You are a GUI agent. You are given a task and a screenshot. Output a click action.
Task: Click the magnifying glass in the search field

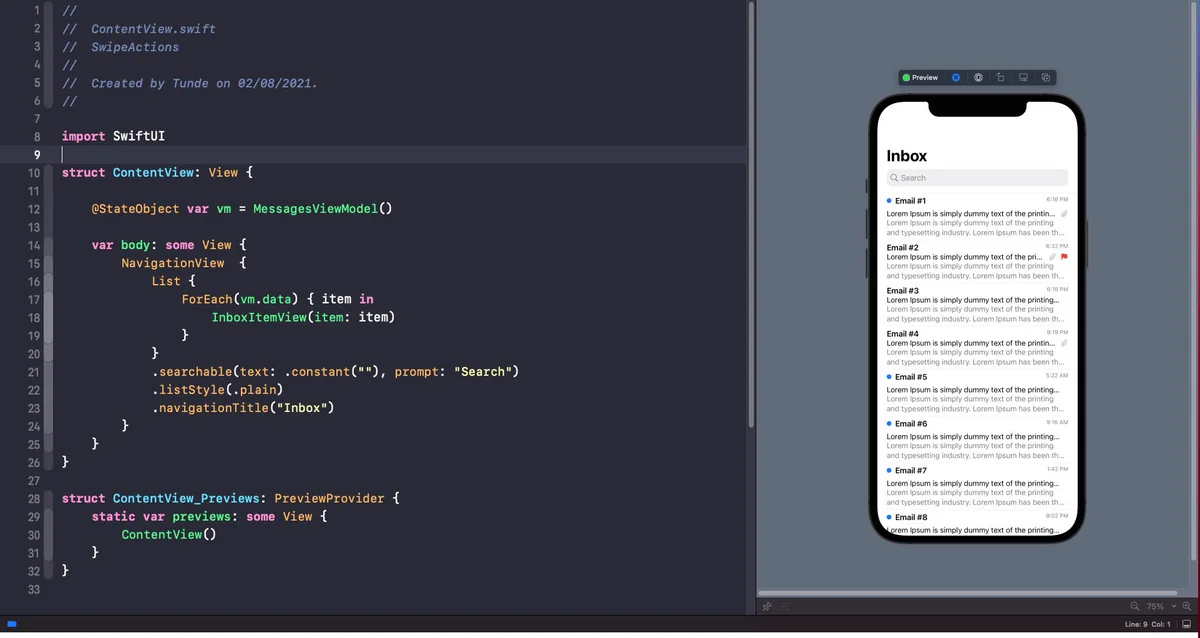coord(895,178)
